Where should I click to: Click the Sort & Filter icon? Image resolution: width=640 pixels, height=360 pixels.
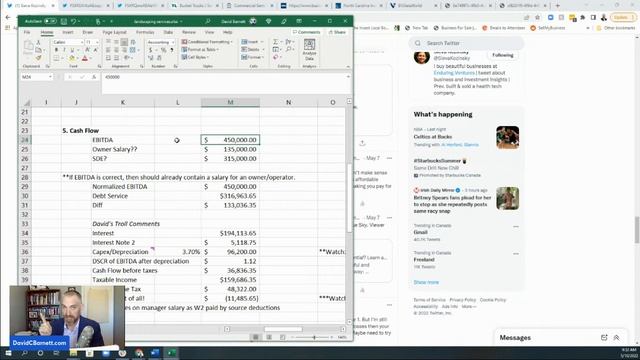click(x=289, y=42)
